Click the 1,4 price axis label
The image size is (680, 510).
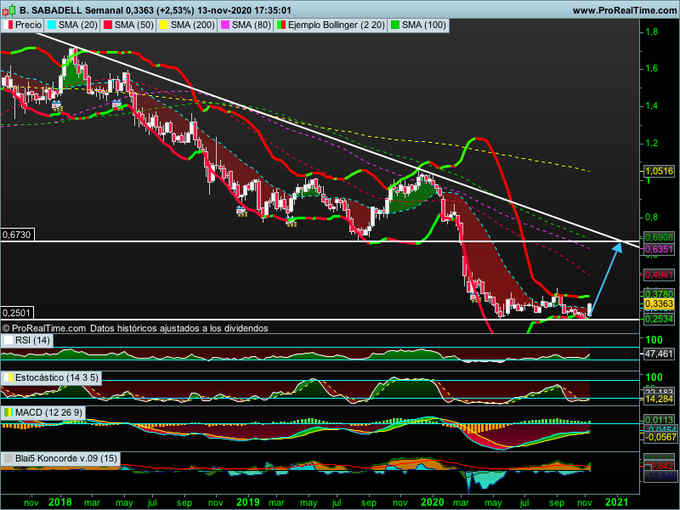pyautogui.click(x=651, y=106)
